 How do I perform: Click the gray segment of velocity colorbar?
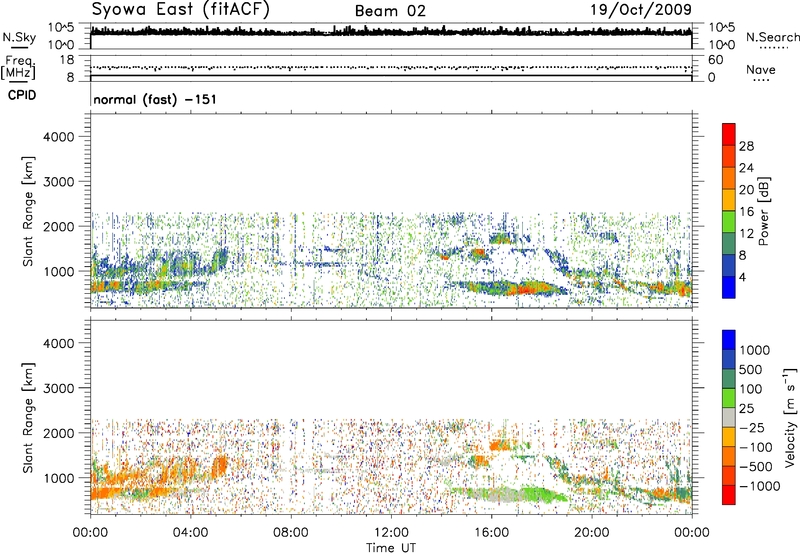(729, 417)
